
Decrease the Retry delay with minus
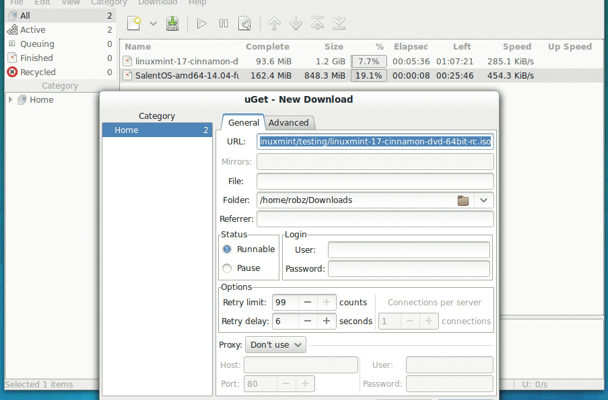click(x=307, y=321)
